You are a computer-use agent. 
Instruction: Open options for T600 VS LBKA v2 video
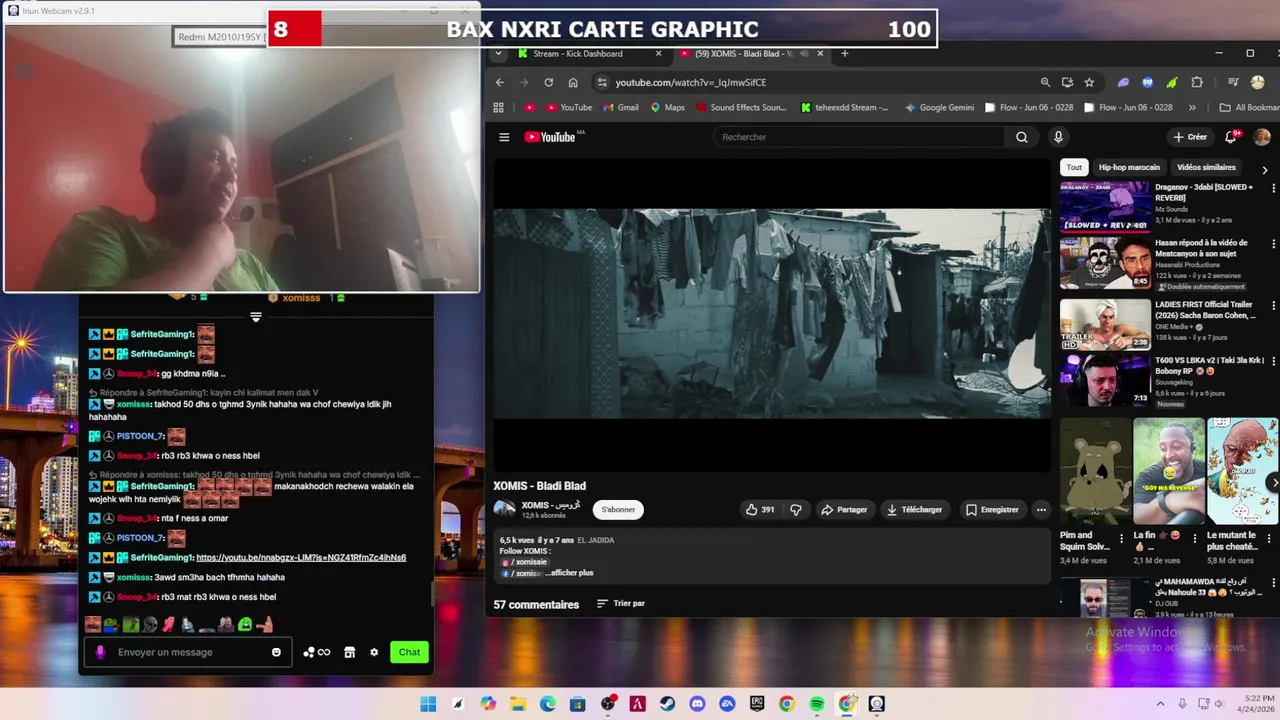[x=1273, y=360]
